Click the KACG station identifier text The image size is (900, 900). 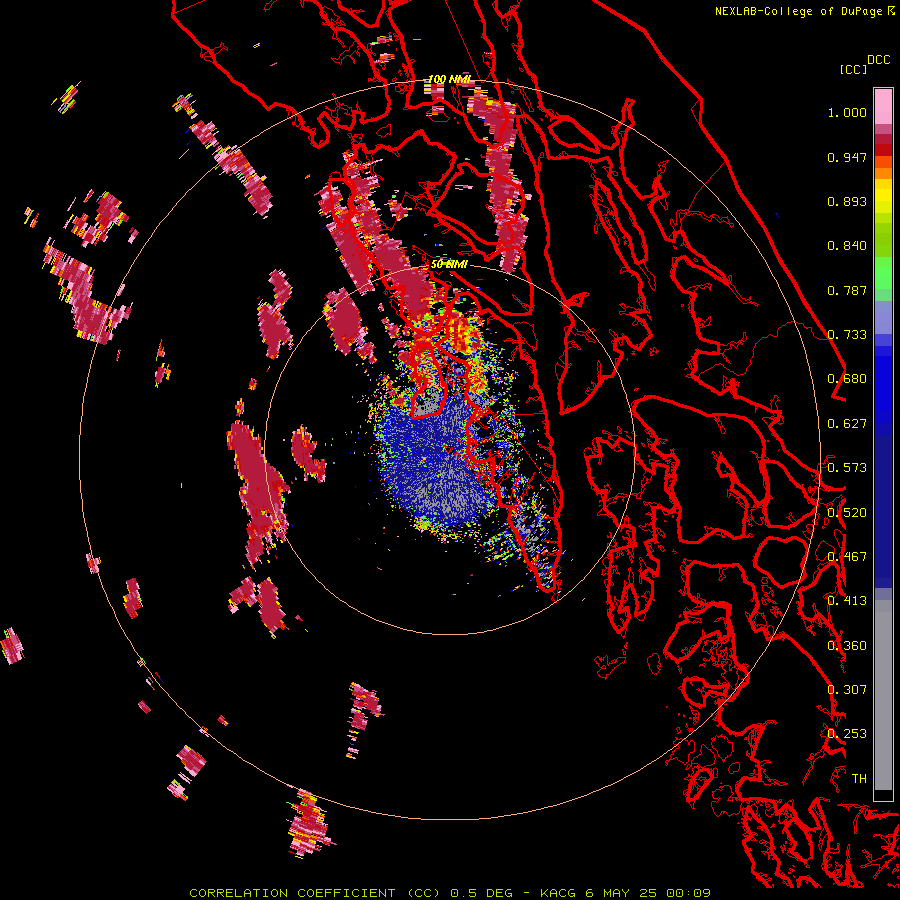pos(558,893)
